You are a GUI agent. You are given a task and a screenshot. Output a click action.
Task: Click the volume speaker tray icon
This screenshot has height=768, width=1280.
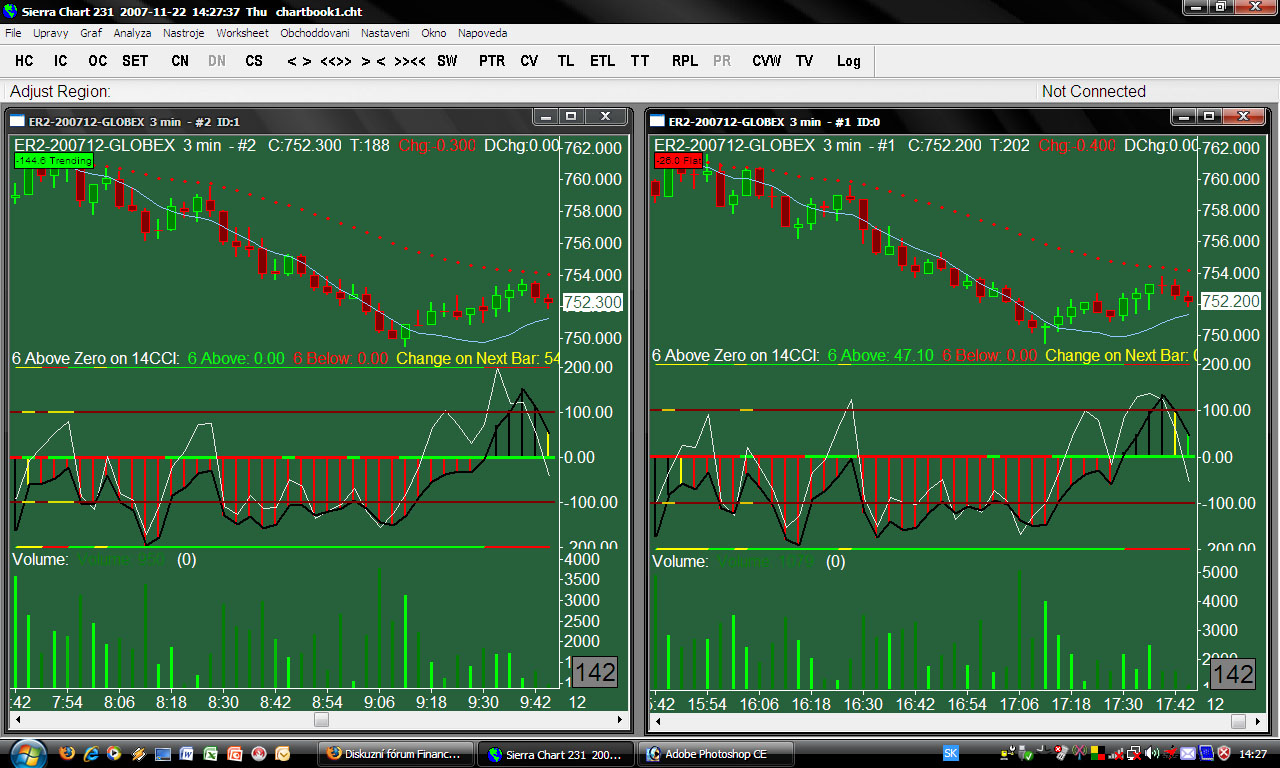(1151, 753)
